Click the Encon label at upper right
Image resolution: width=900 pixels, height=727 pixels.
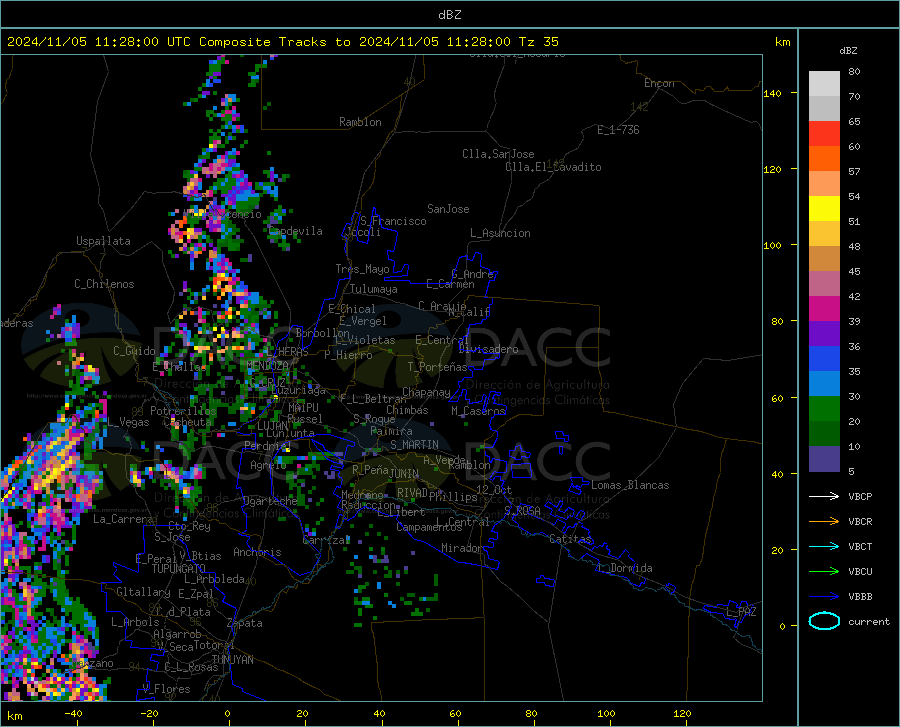[659, 83]
